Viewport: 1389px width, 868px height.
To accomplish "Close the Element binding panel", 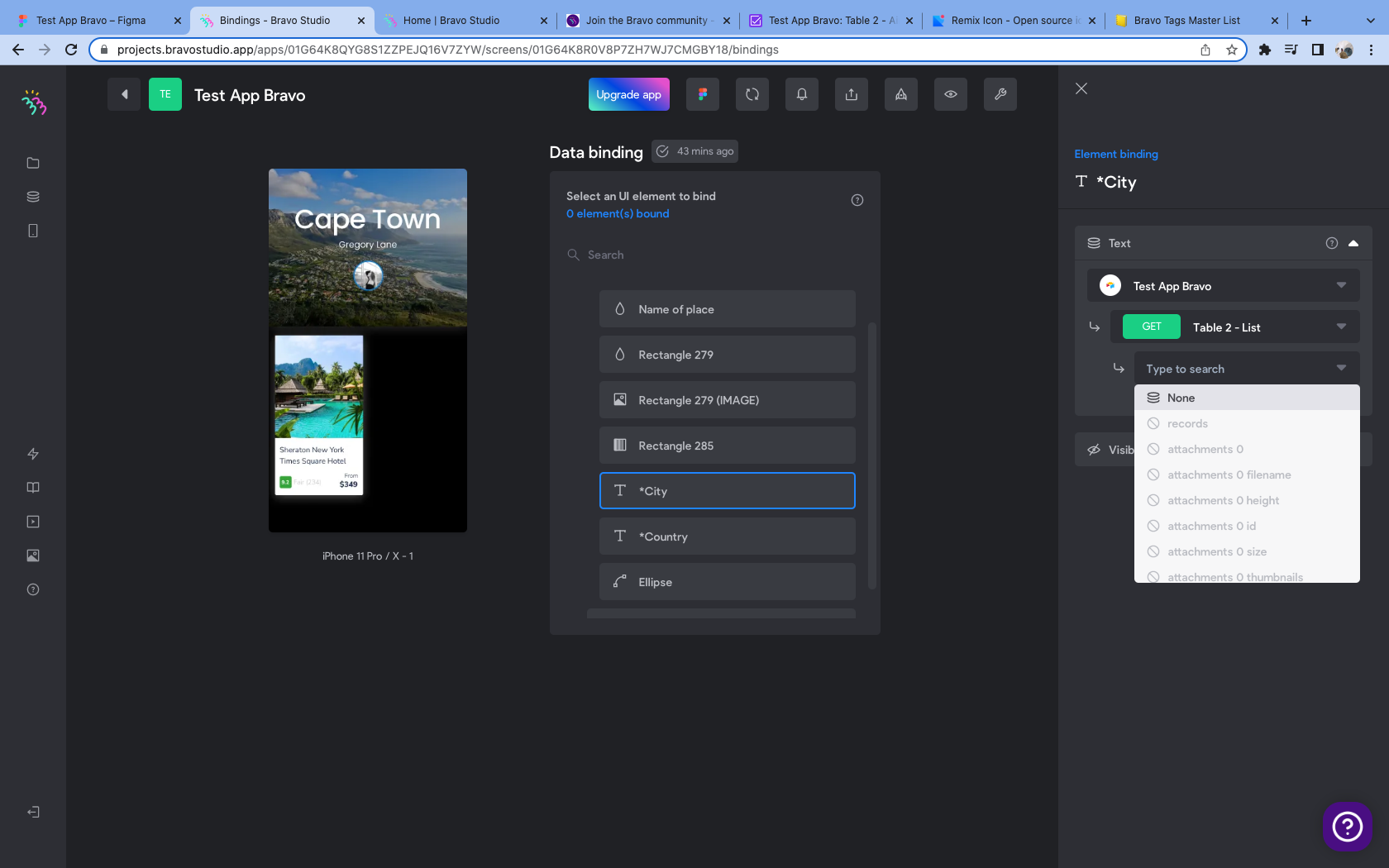I will coord(1081,88).
